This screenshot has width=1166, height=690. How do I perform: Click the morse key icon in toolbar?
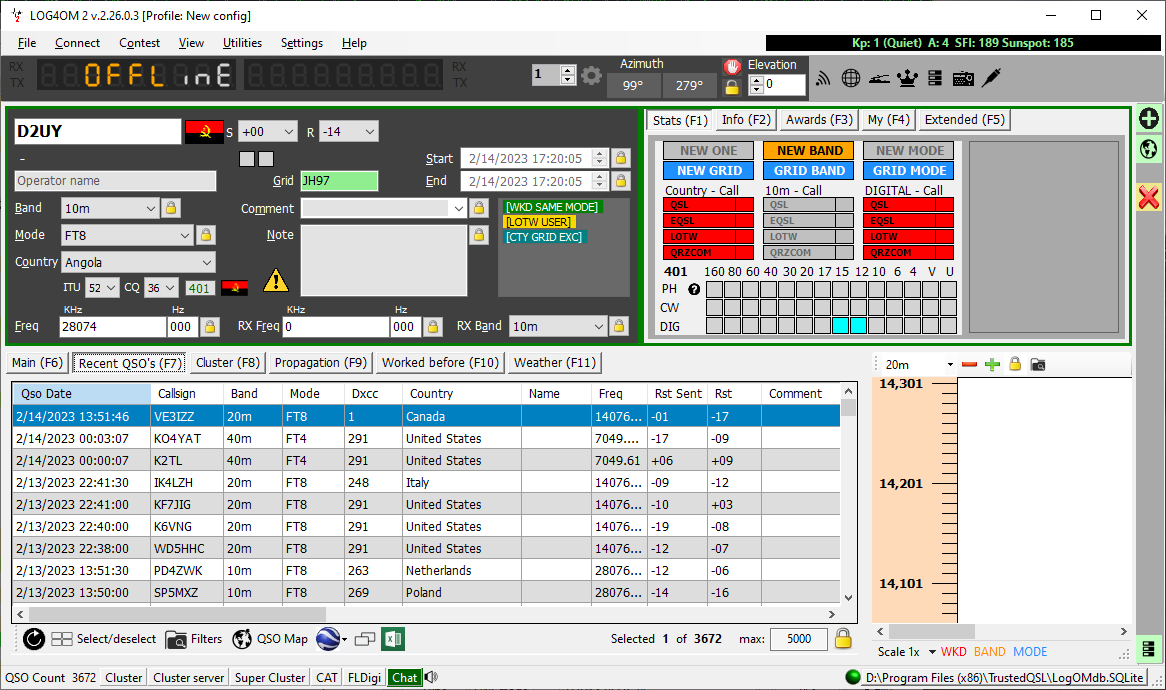pyautogui.click(x=879, y=78)
